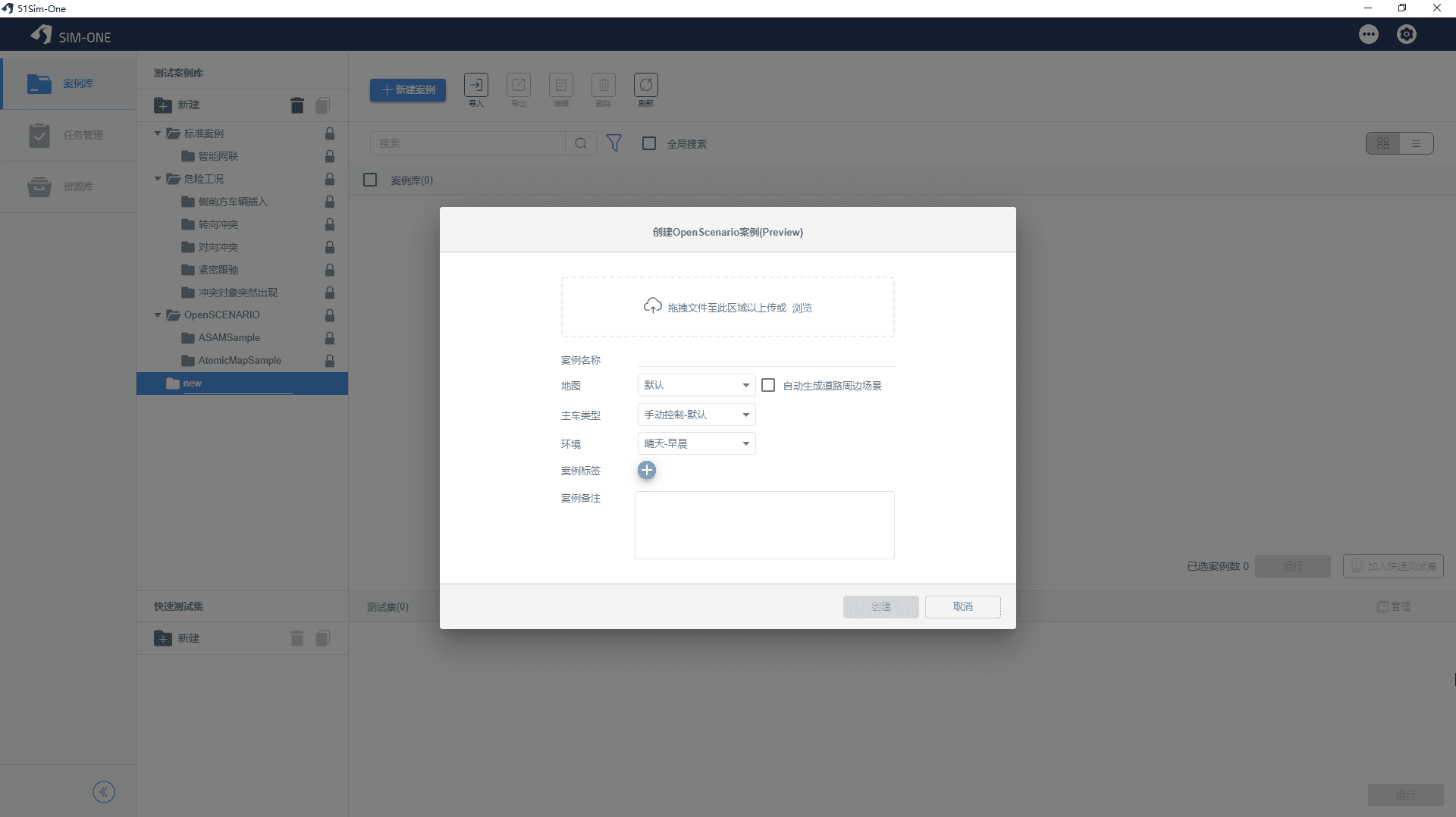The height and width of the screenshot is (817, 1456).
Task: Click the copy icon in quick test set
Action: click(x=323, y=639)
